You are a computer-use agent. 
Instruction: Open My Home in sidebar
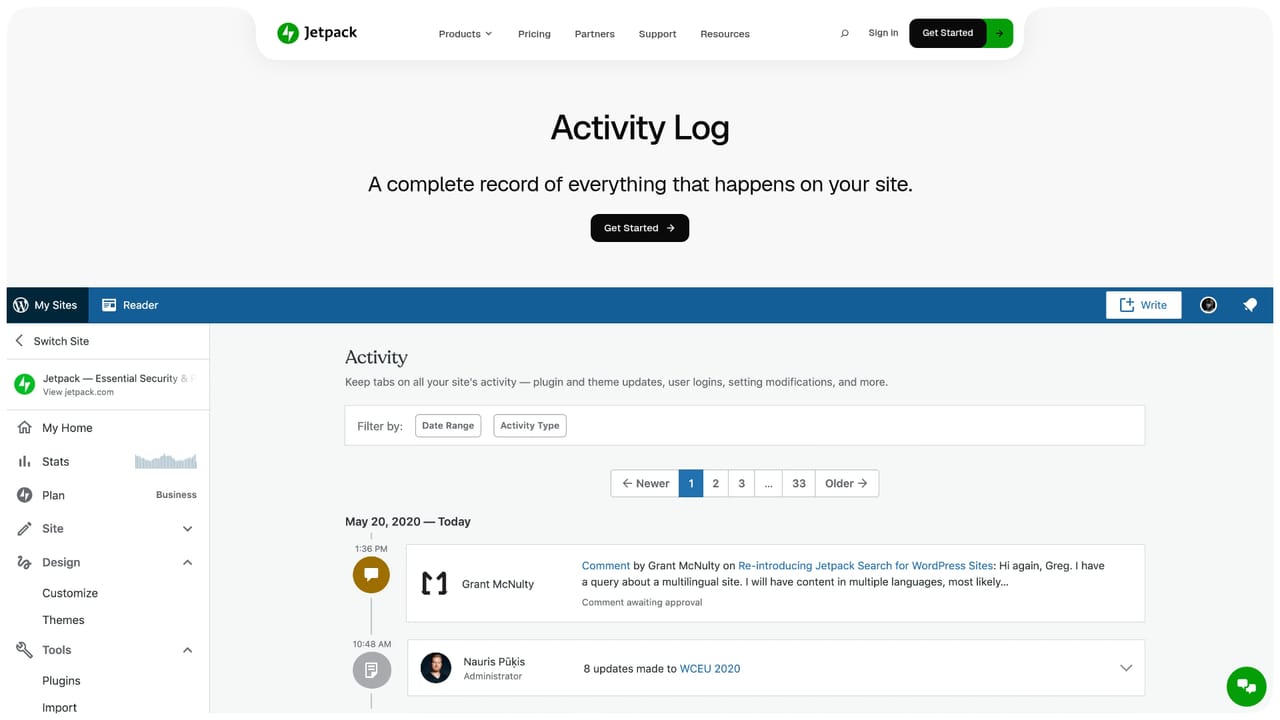[67, 428]
